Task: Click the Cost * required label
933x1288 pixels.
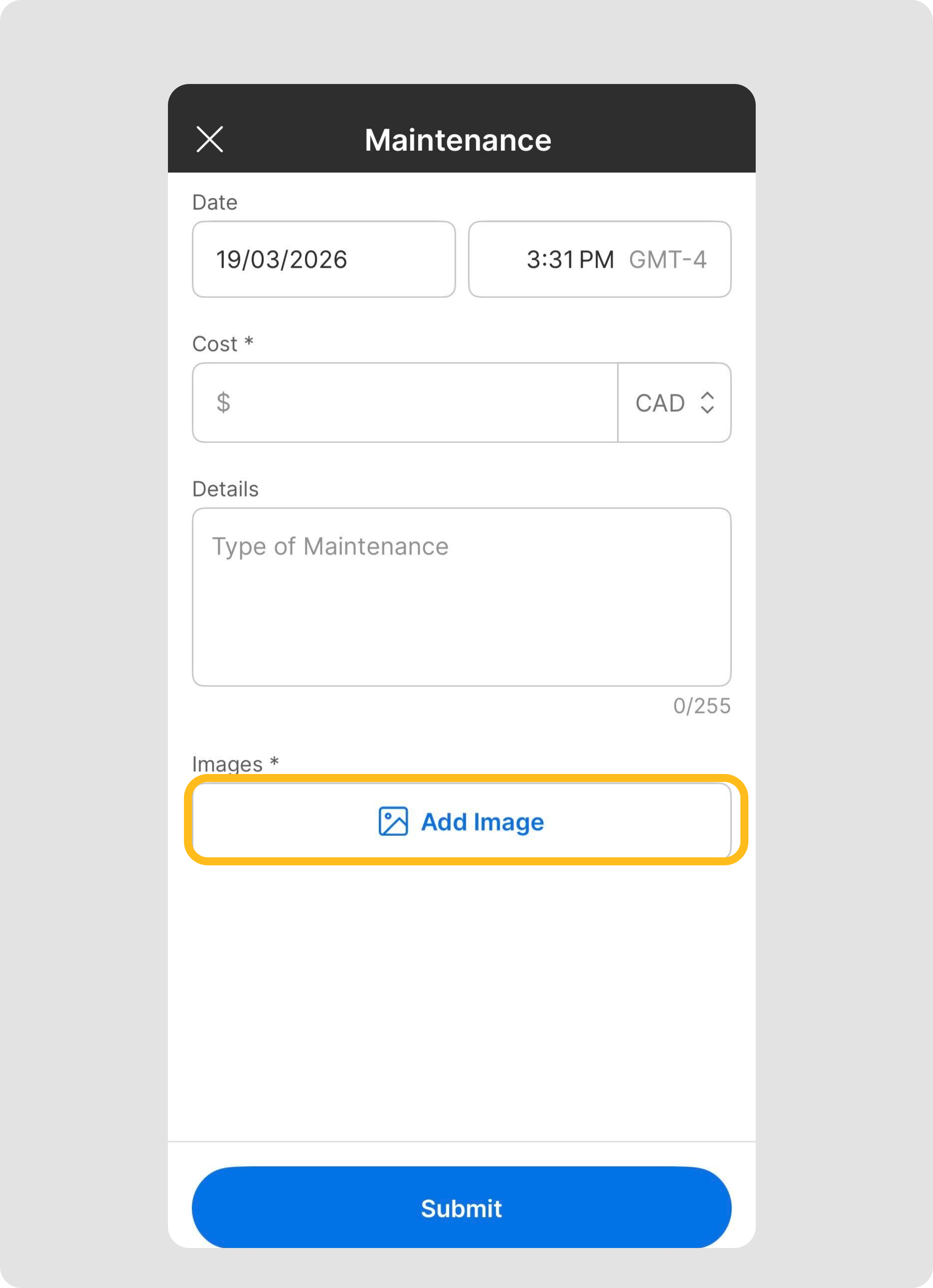Action: coord(222,344)
